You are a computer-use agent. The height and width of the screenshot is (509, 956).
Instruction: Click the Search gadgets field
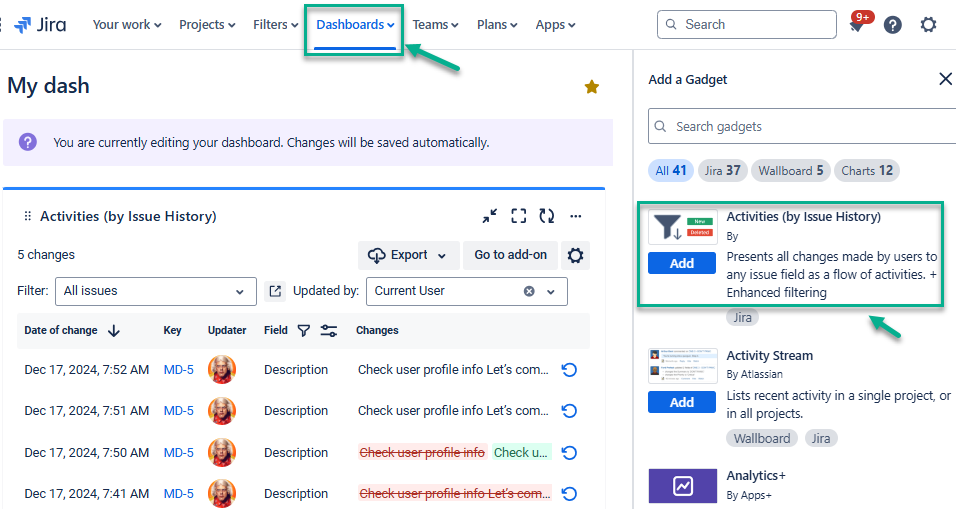[x=802, y=126]
